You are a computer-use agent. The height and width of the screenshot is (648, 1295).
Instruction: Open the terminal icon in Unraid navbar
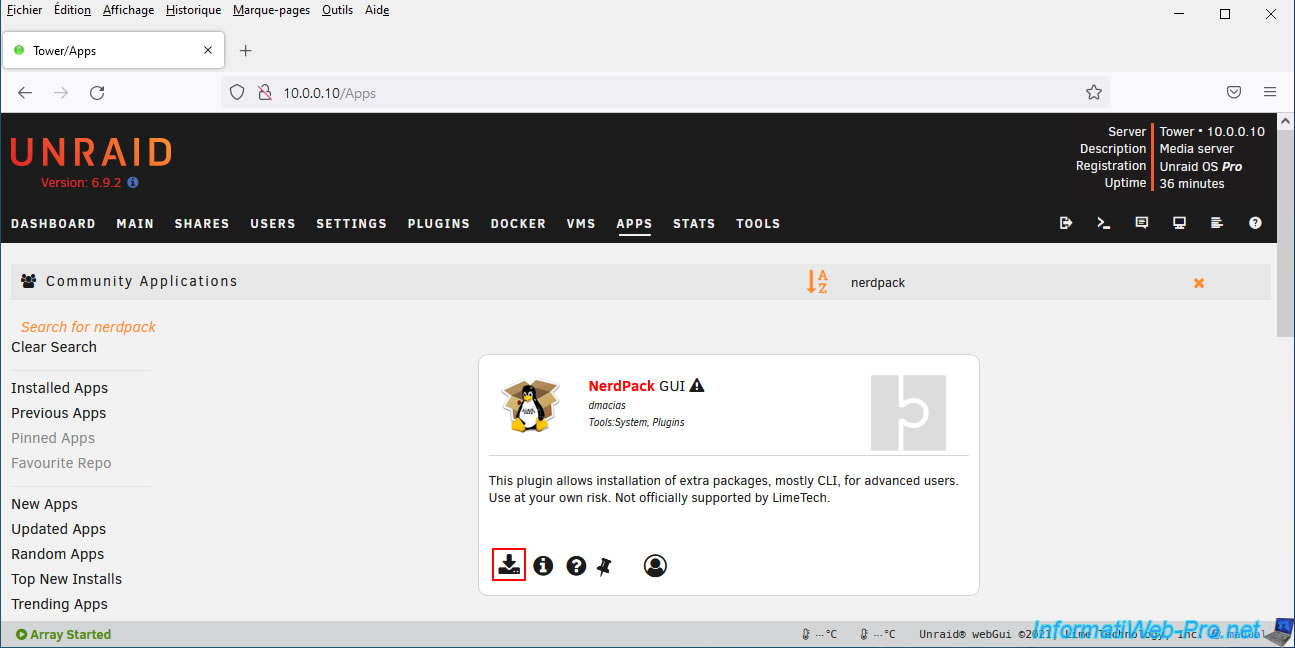1103,223
